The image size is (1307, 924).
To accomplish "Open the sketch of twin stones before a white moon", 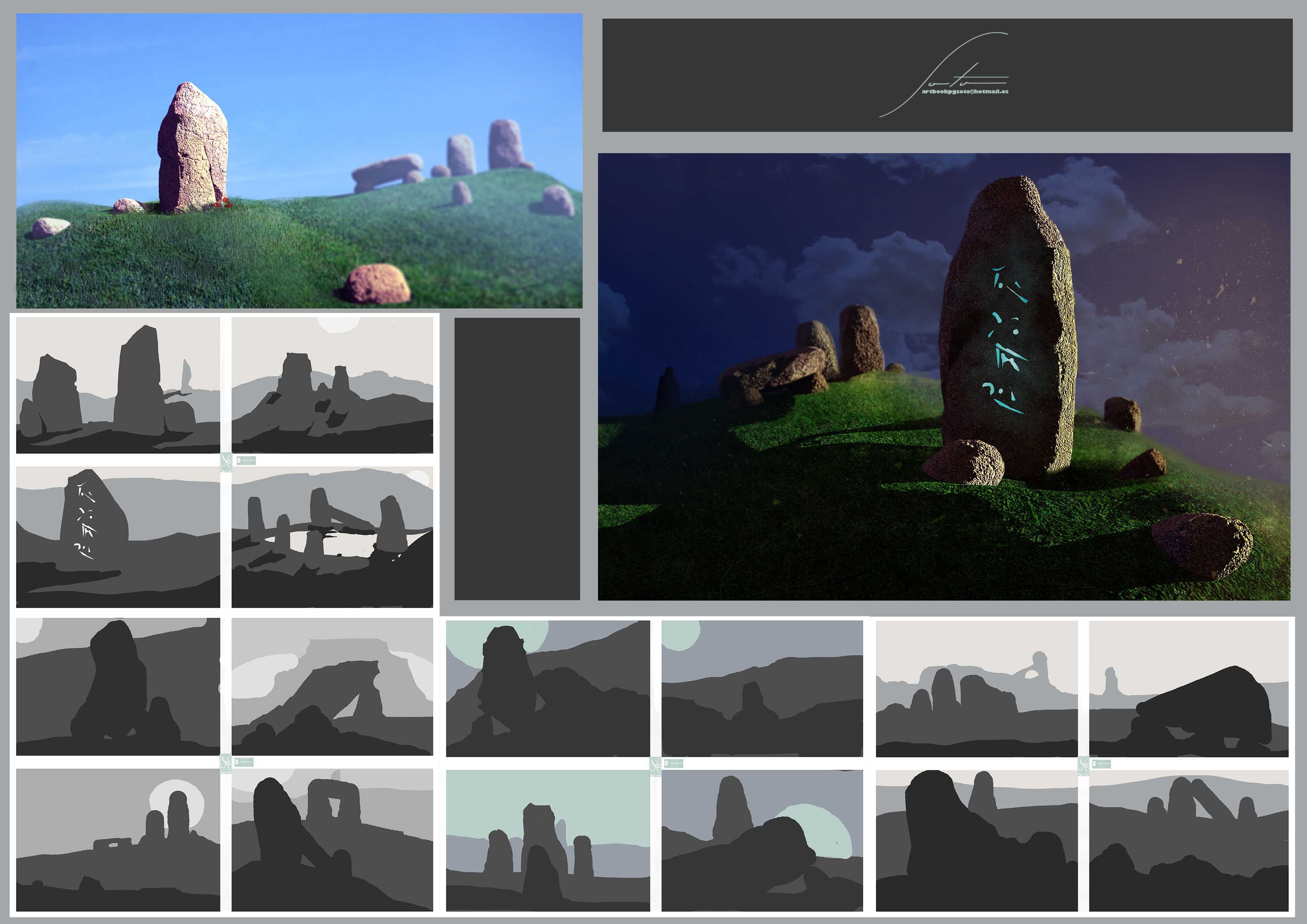I will [118, 840].
